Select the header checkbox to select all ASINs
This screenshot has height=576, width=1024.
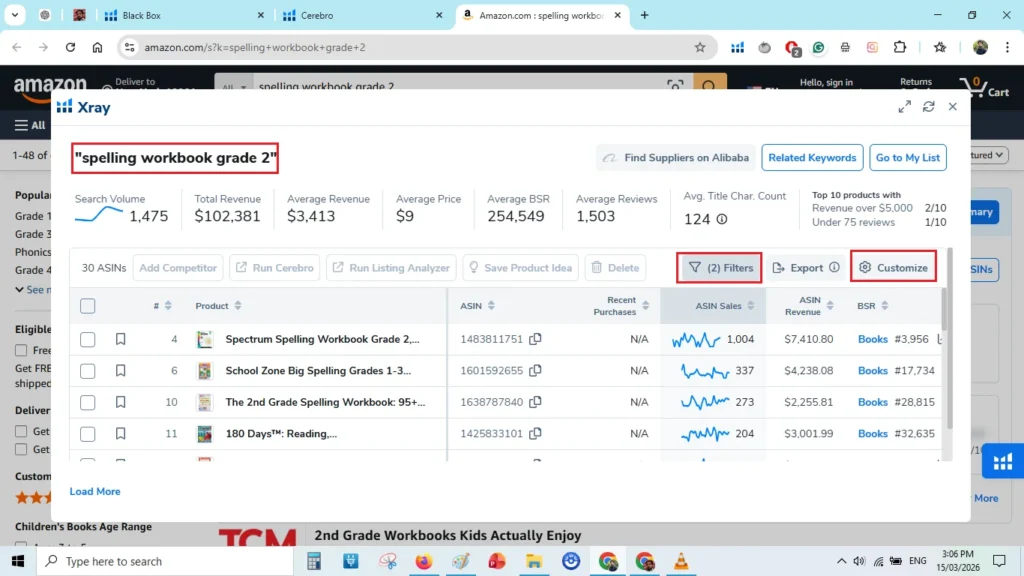[87, 306]
